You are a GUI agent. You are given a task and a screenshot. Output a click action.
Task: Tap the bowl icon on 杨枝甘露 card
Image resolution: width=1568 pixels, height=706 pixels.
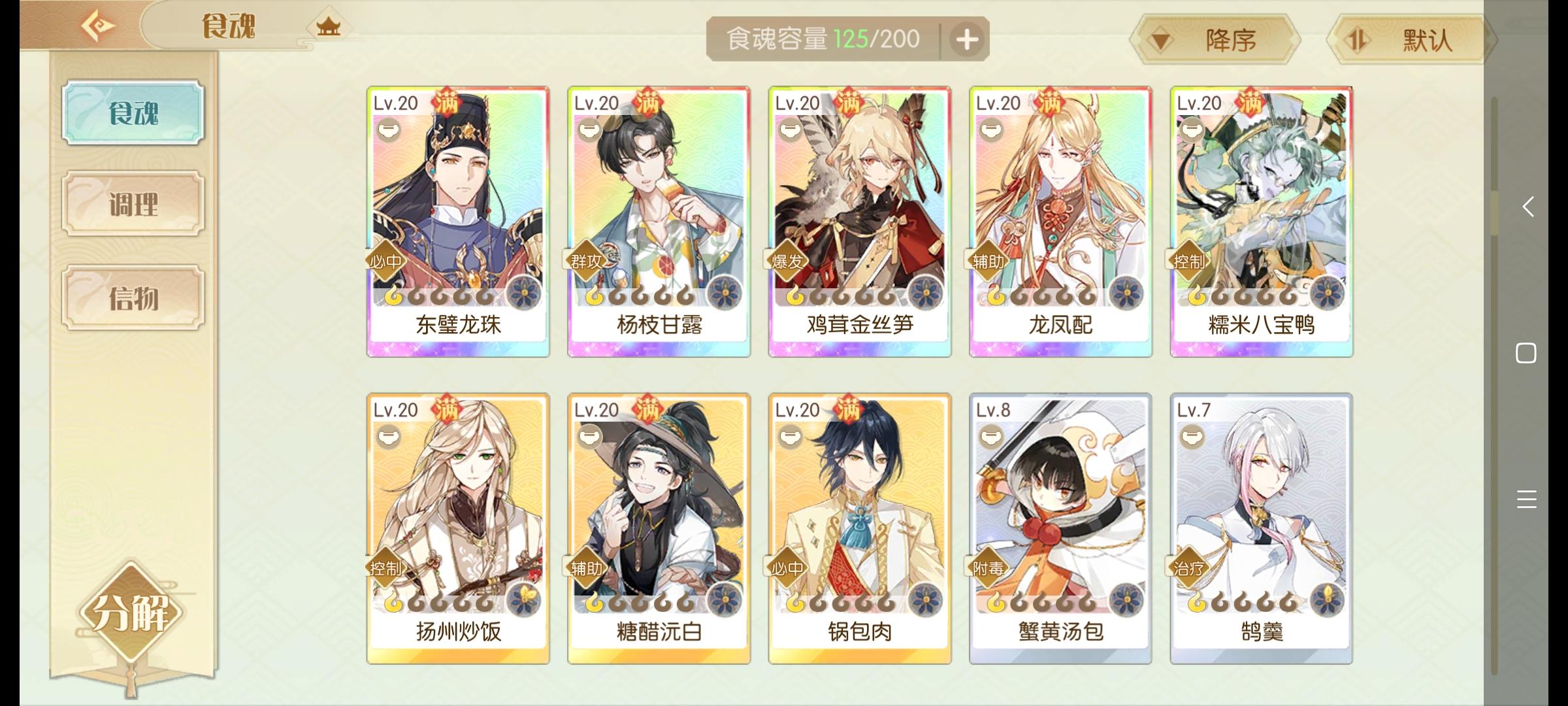pyautogui.click(x=589, y=130)
